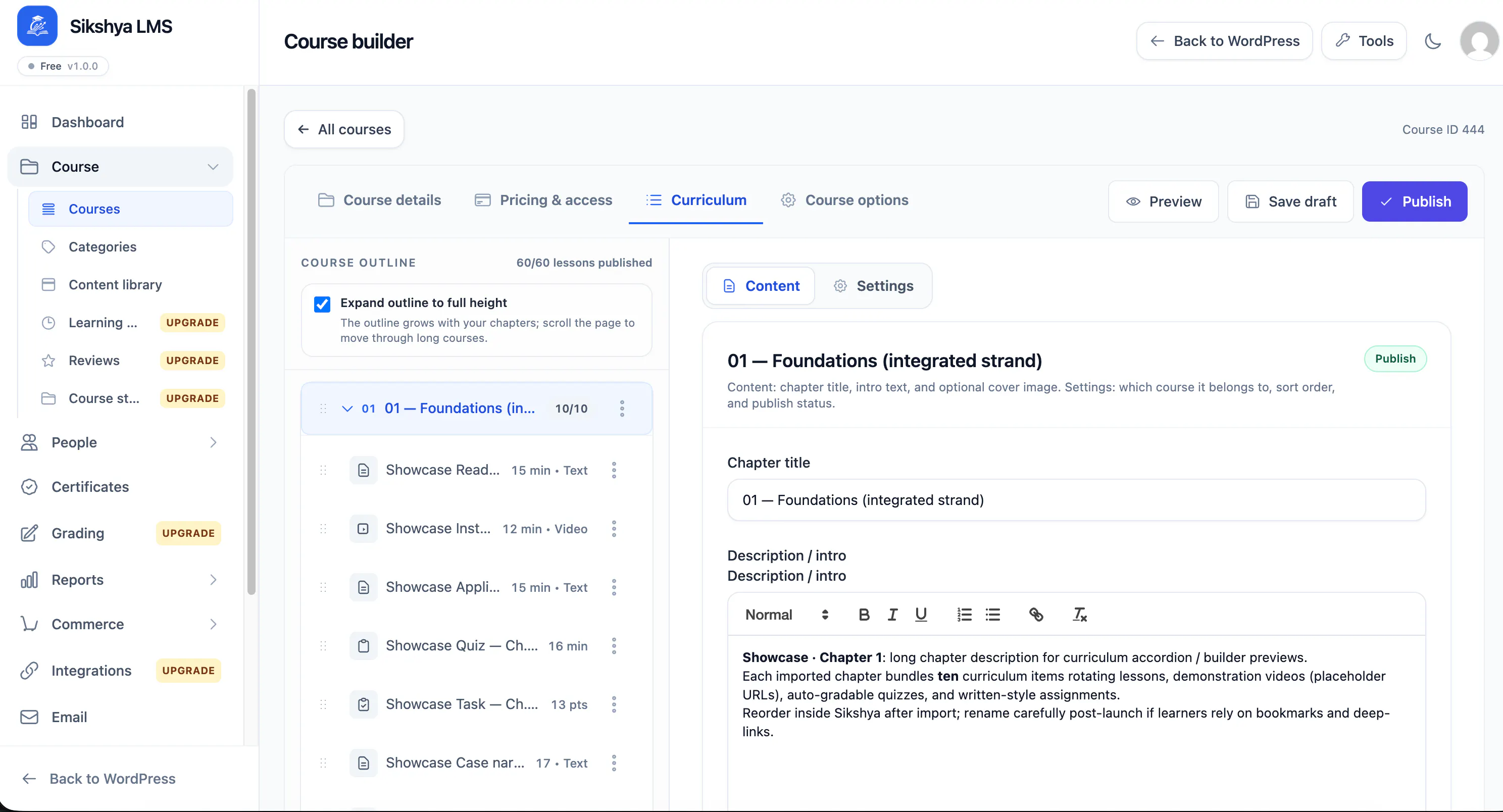Expand the People sidebar menu
1503x812 pixels.
213,442
